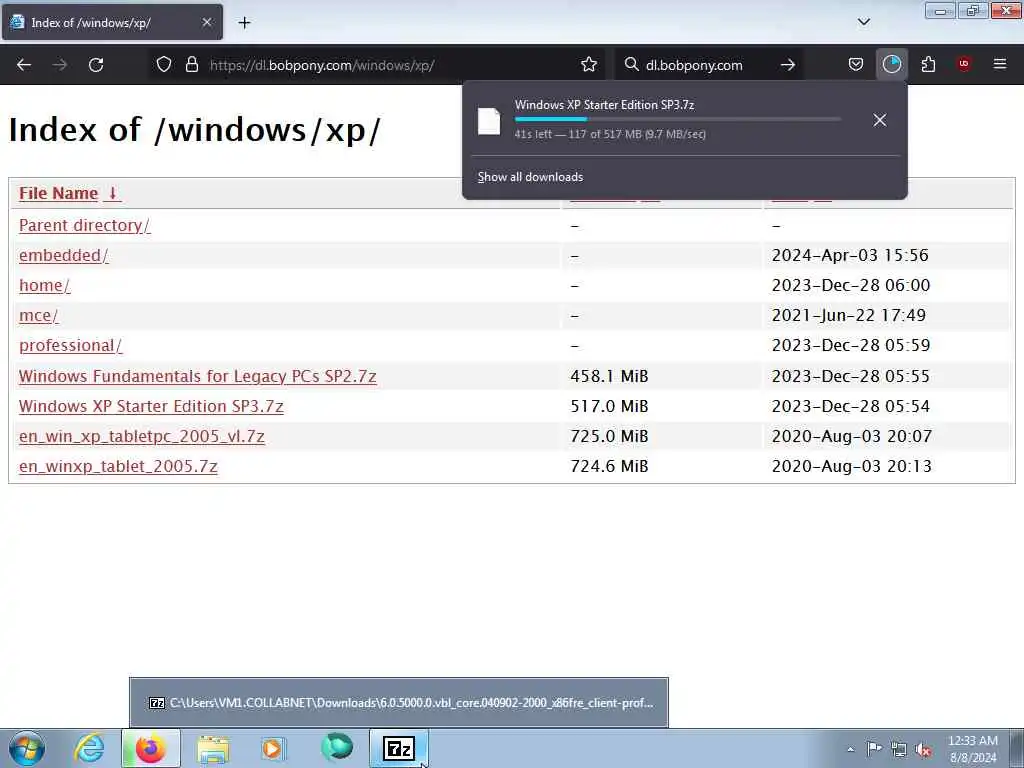Open the clock showing 12:33 AM
The height and width of the screenshot is (768, 1024).
[972, 749]
